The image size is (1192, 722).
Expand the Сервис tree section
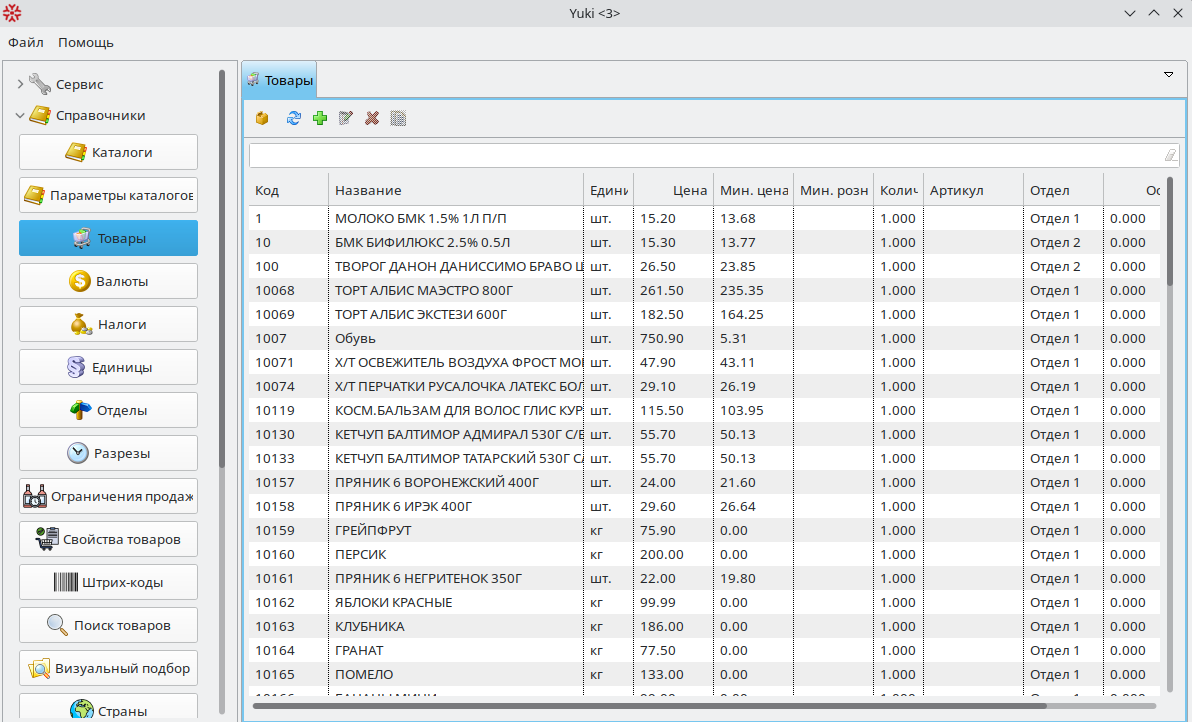20,85
